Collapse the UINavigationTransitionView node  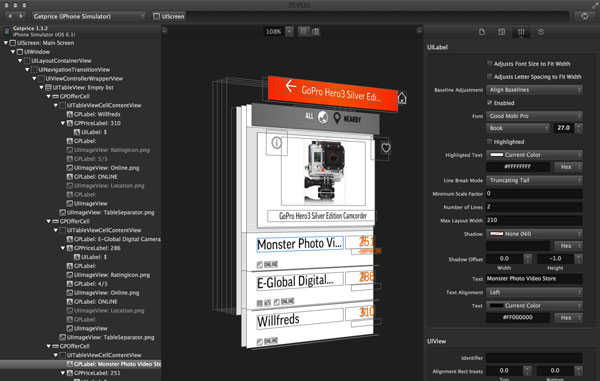click(x=27, y=70)
